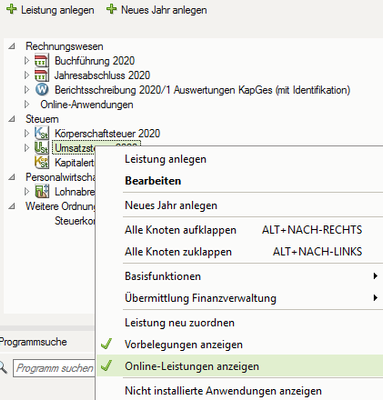Toggle the Online-Leistungen anzeigen checkmark option
This screenshot has width=383, height=400.
[x=240, y=366]
